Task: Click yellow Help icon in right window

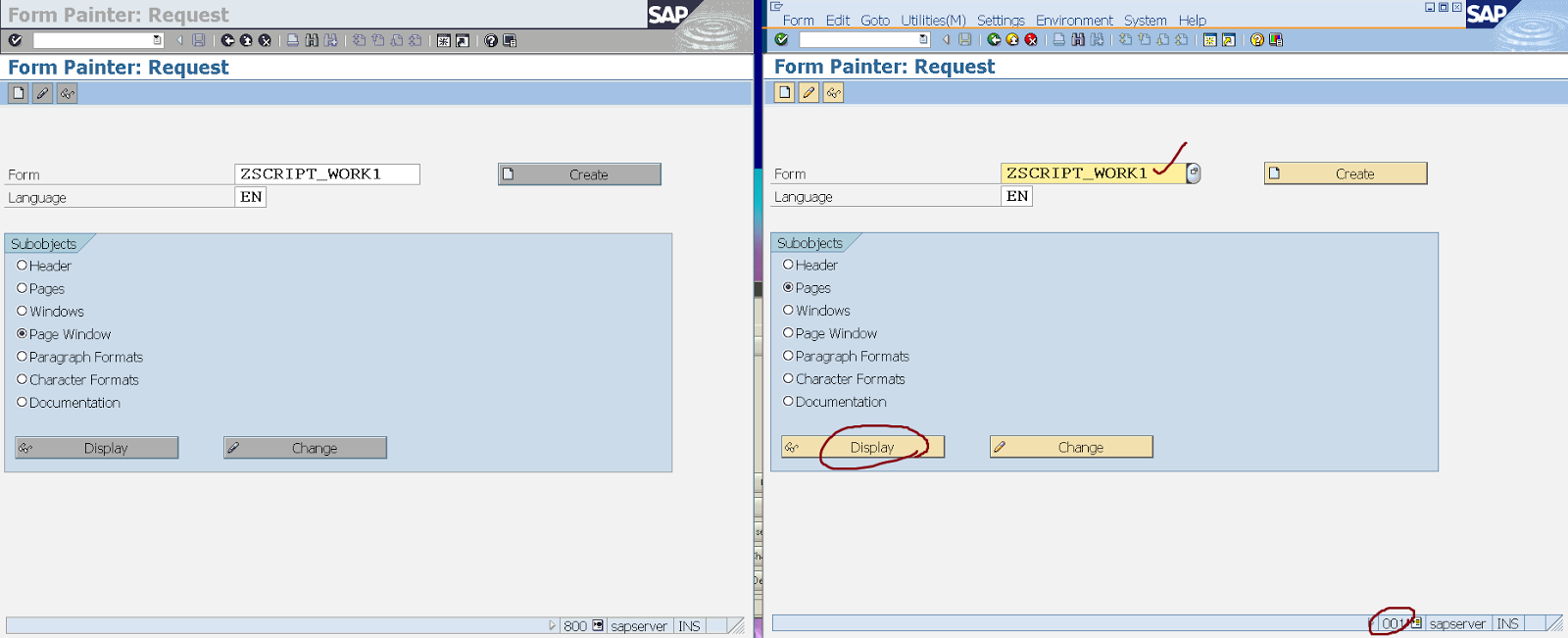Action: click(1257, 40)
